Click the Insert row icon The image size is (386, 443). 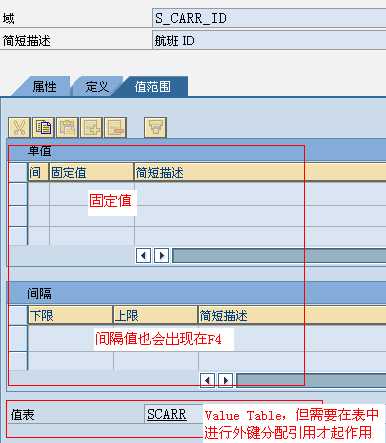click(x=91, y=127)
